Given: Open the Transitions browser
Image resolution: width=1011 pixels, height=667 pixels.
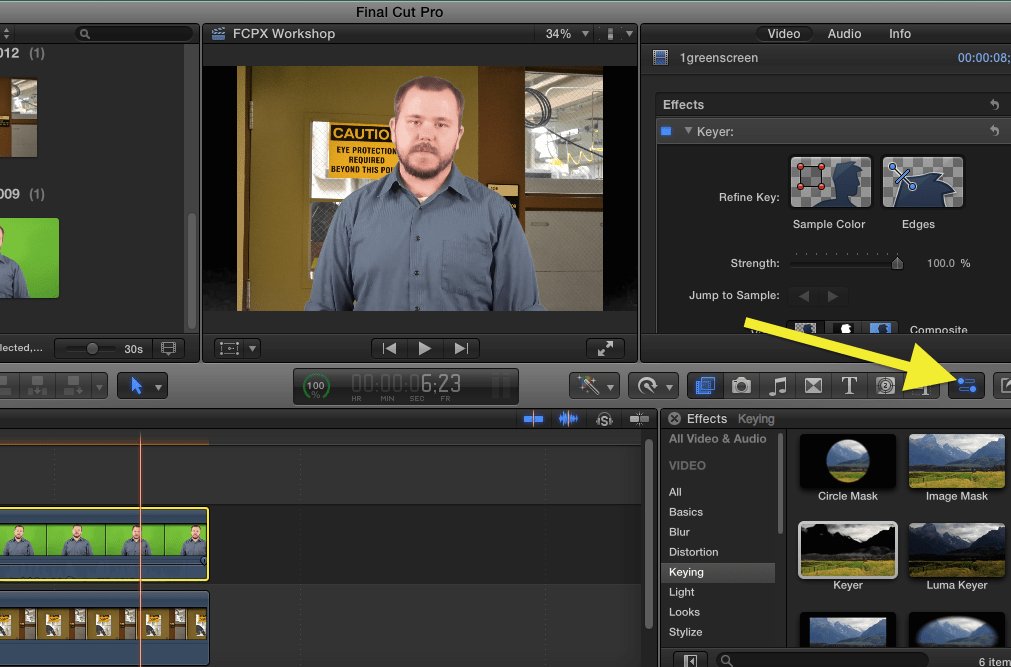Looking at the screenshot, I should coord(813,385).
